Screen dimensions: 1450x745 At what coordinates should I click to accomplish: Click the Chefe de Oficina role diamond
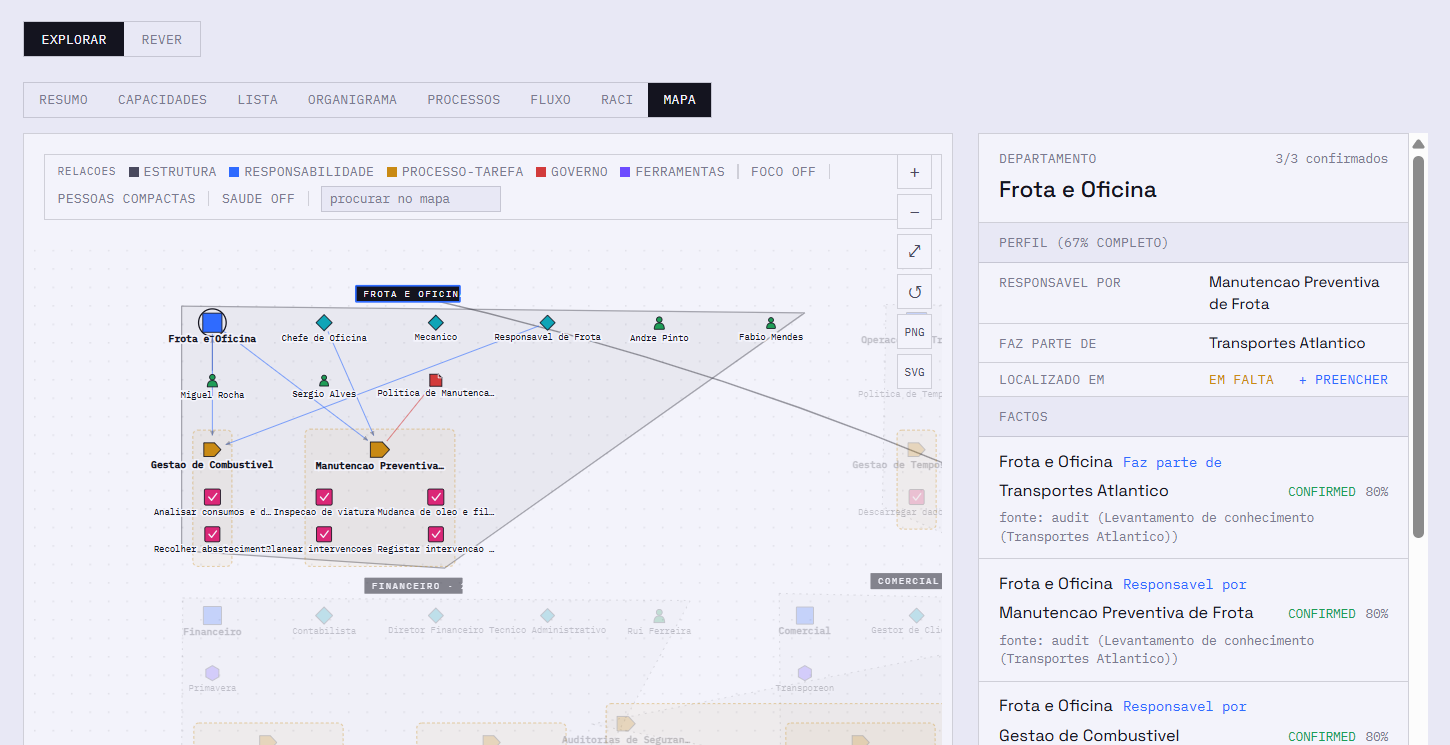point(324,322)
